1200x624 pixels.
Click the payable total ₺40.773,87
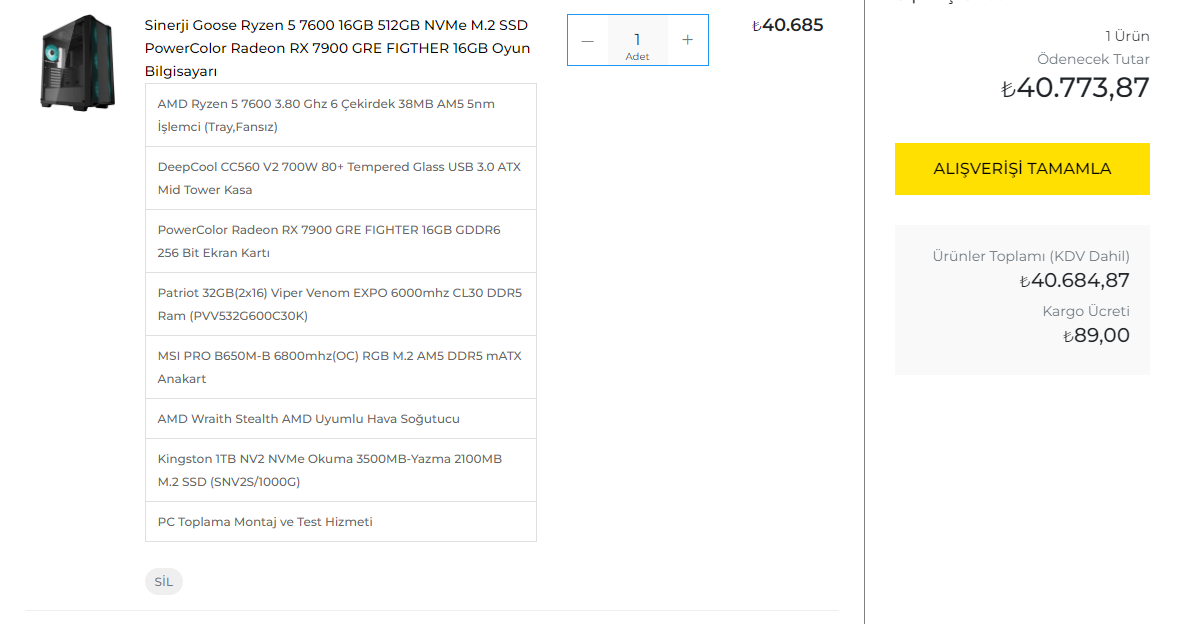pos(1075,88)
